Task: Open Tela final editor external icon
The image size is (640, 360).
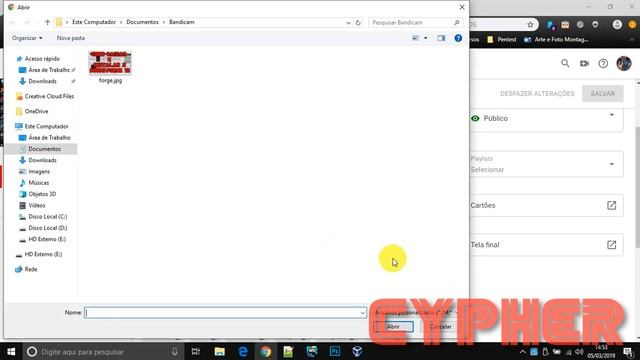Action: [611, 245]
